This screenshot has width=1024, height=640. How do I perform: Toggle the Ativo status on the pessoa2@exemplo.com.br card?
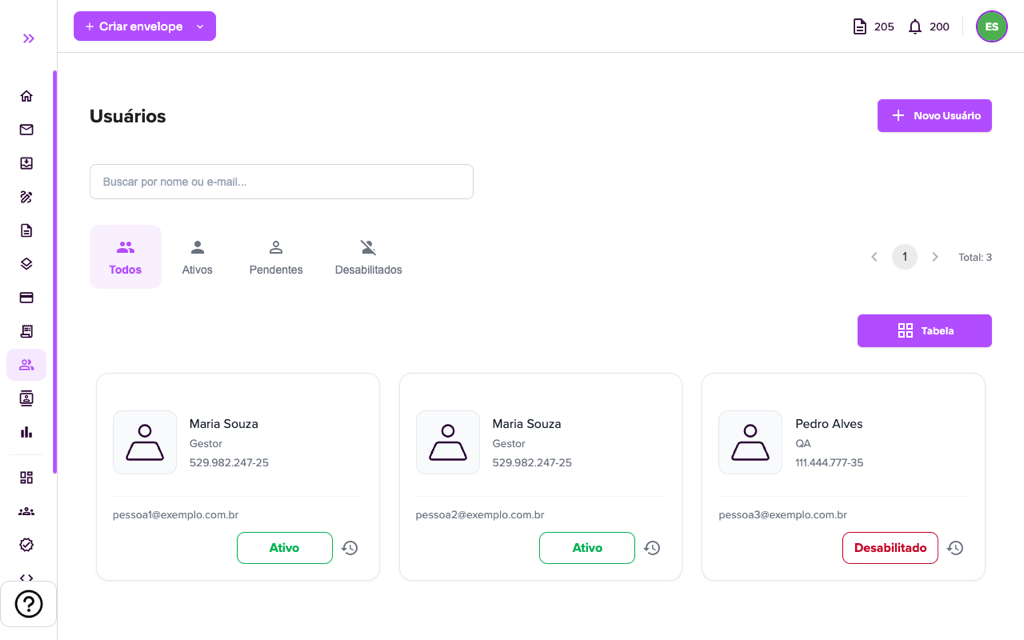pyautogui.click(x=587, y=548)
